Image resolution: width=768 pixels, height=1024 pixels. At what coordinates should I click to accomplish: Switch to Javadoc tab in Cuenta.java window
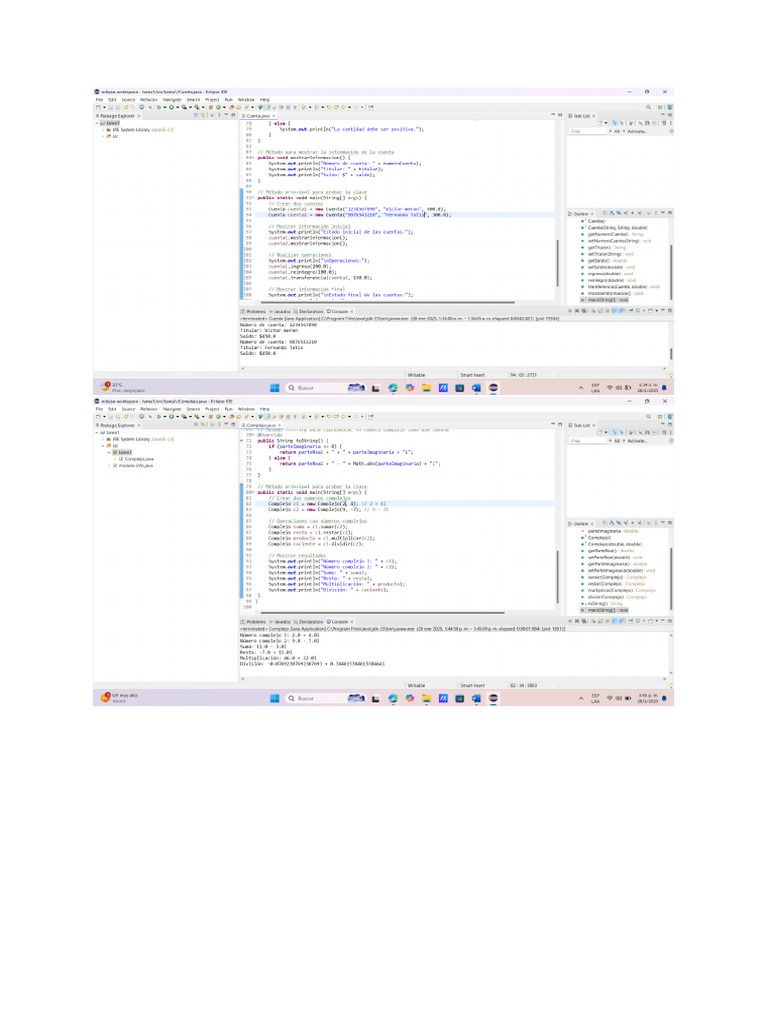click(281, 312)
